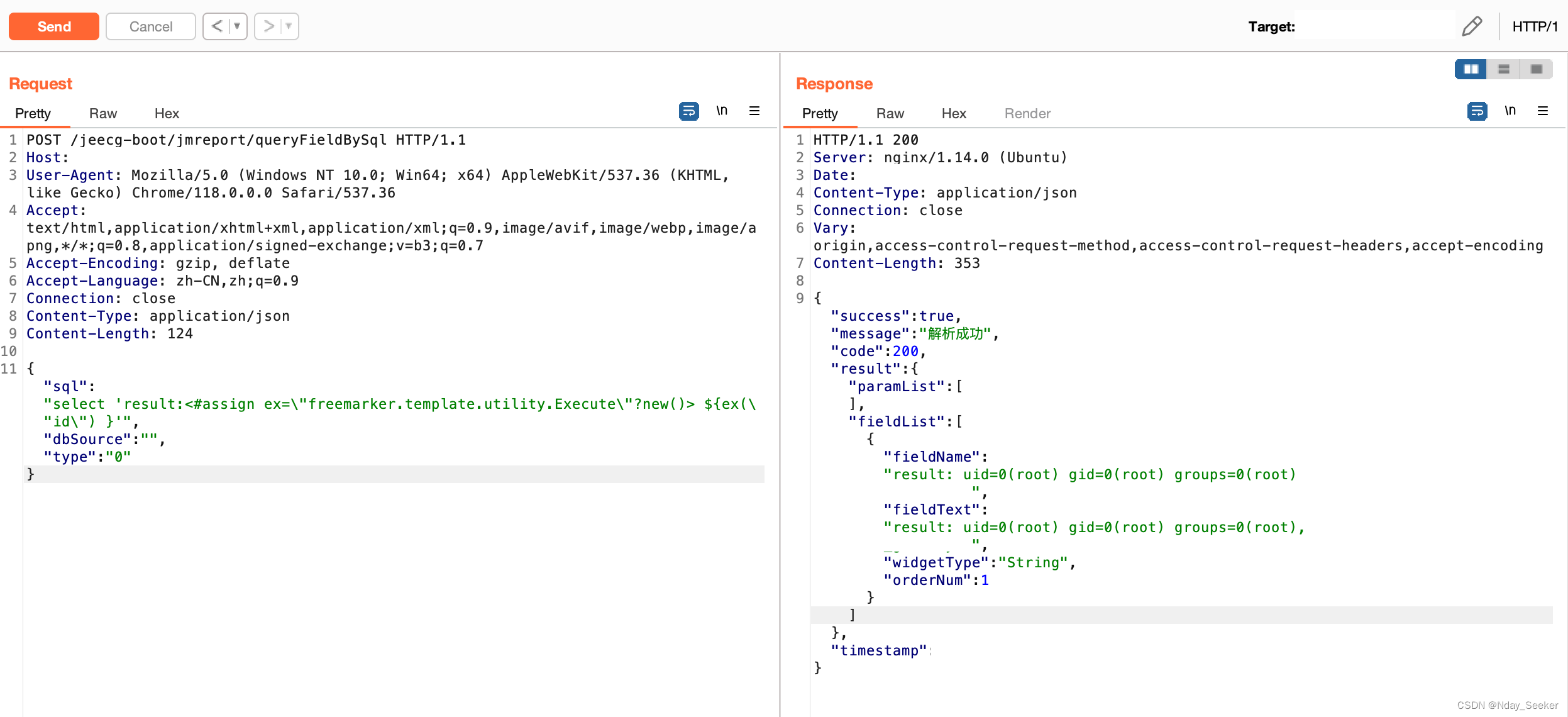Click the "message" line with Chinese text
Screen dimensions: 1568x717
coord(915,334)
